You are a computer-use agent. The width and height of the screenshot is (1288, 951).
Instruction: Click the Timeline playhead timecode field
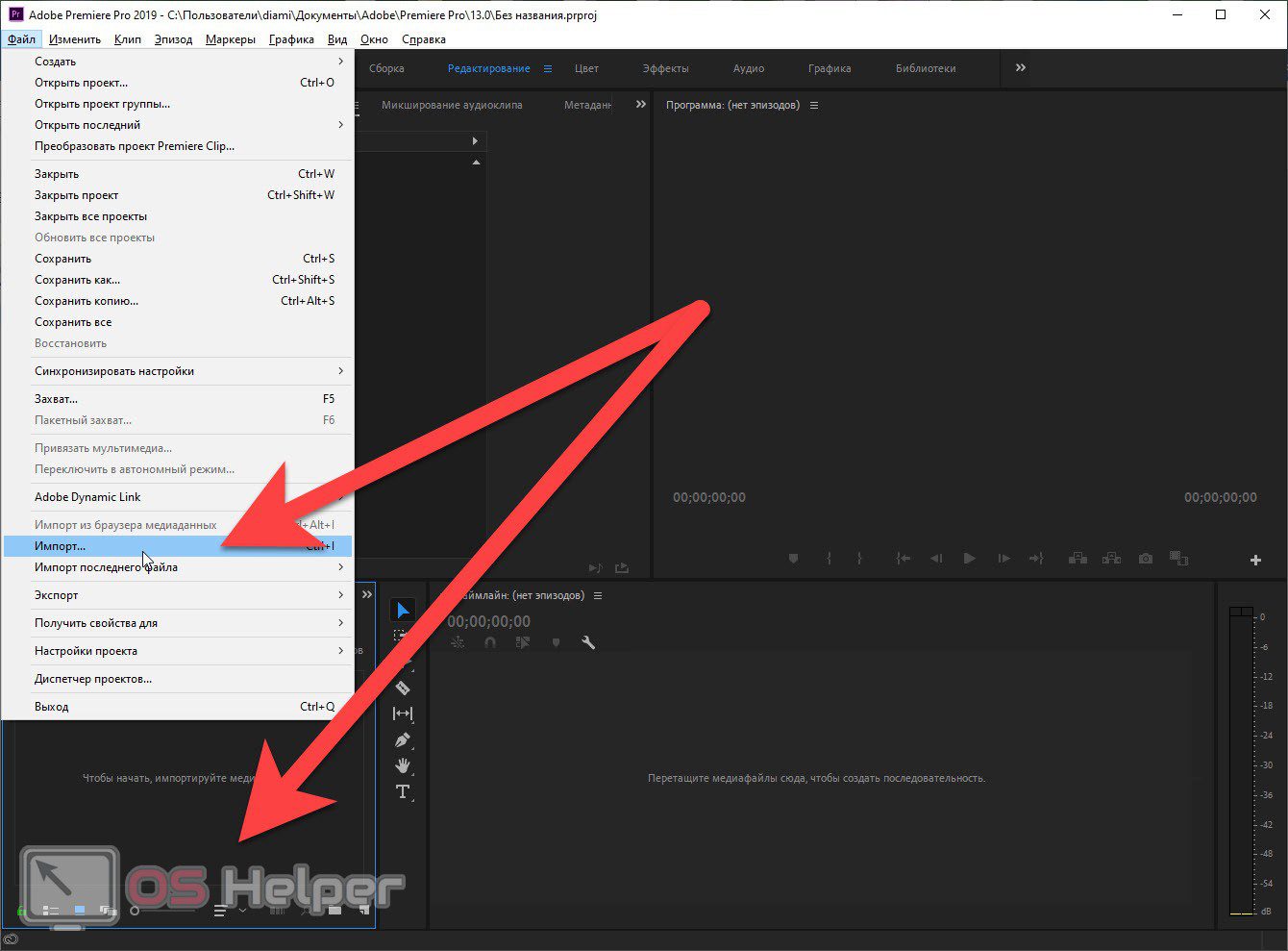[x=488, y=621]
